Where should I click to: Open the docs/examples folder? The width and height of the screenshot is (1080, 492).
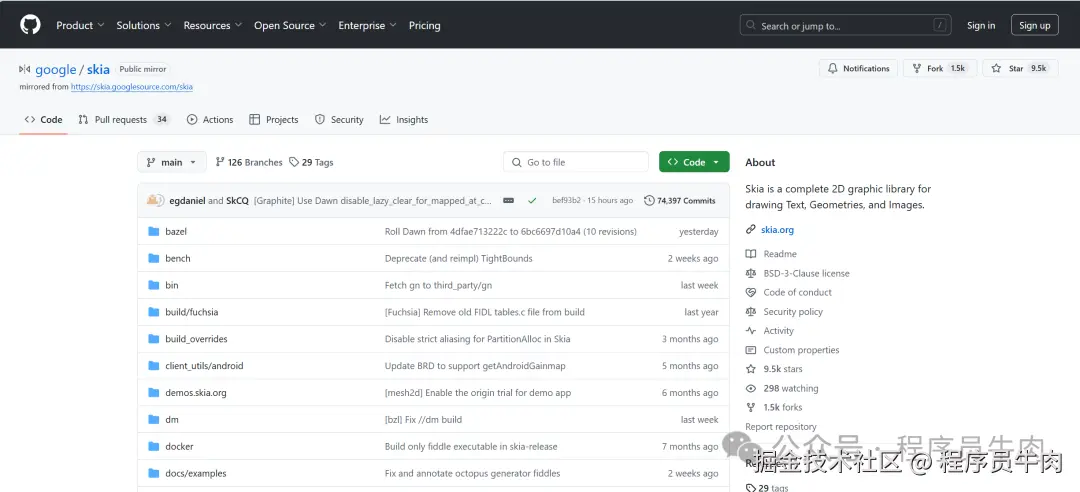(x=196, y=473)
